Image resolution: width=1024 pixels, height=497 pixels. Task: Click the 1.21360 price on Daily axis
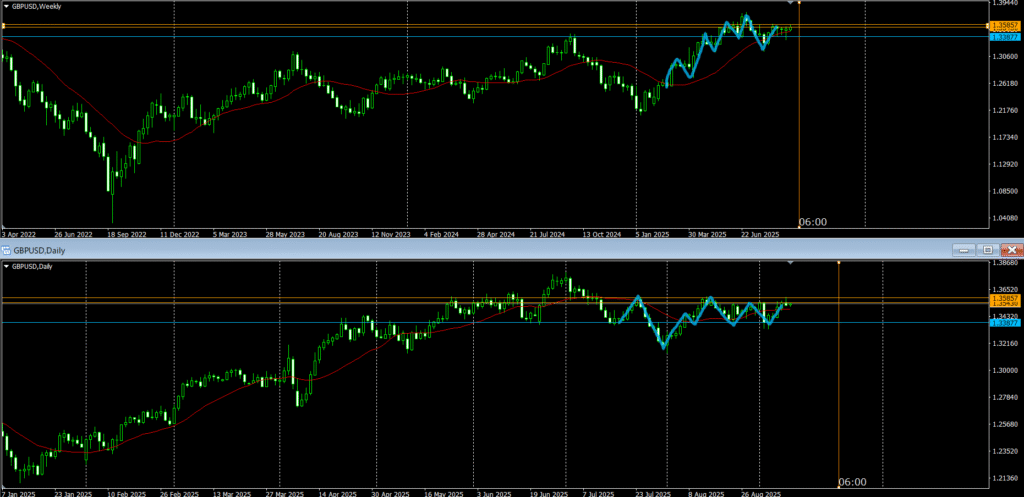[1004, 479]
